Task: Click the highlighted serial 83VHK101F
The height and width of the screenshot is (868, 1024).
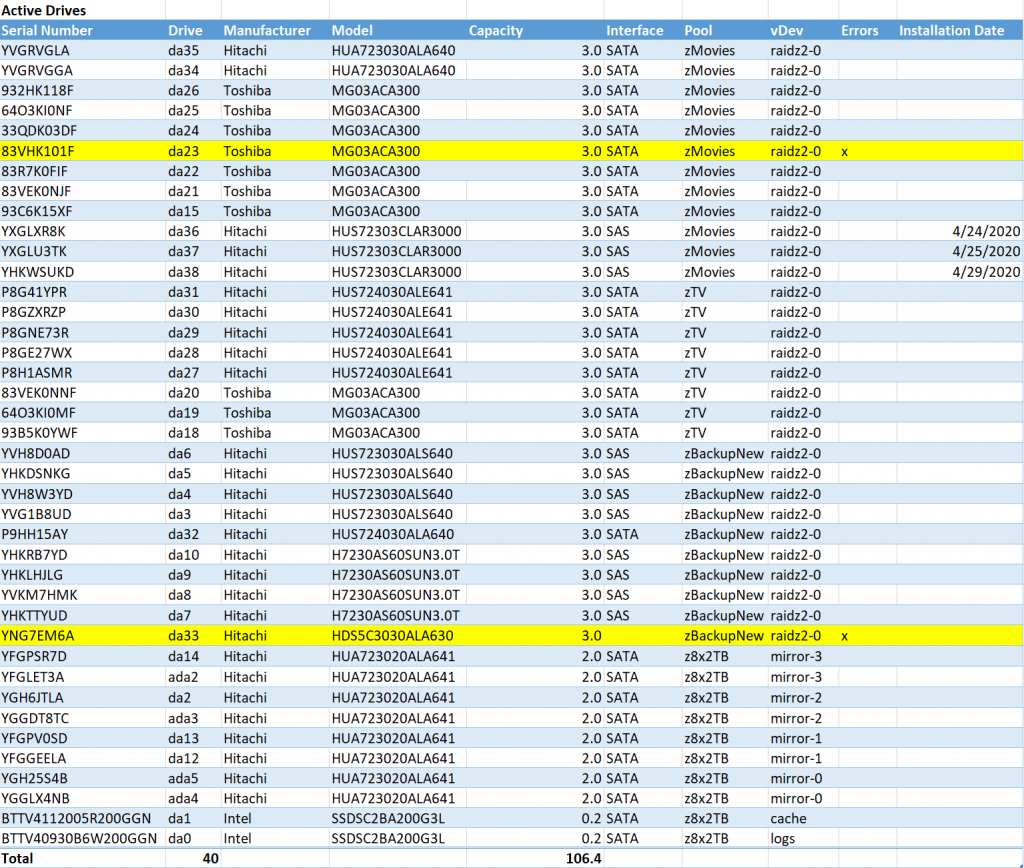Action: 38,152
